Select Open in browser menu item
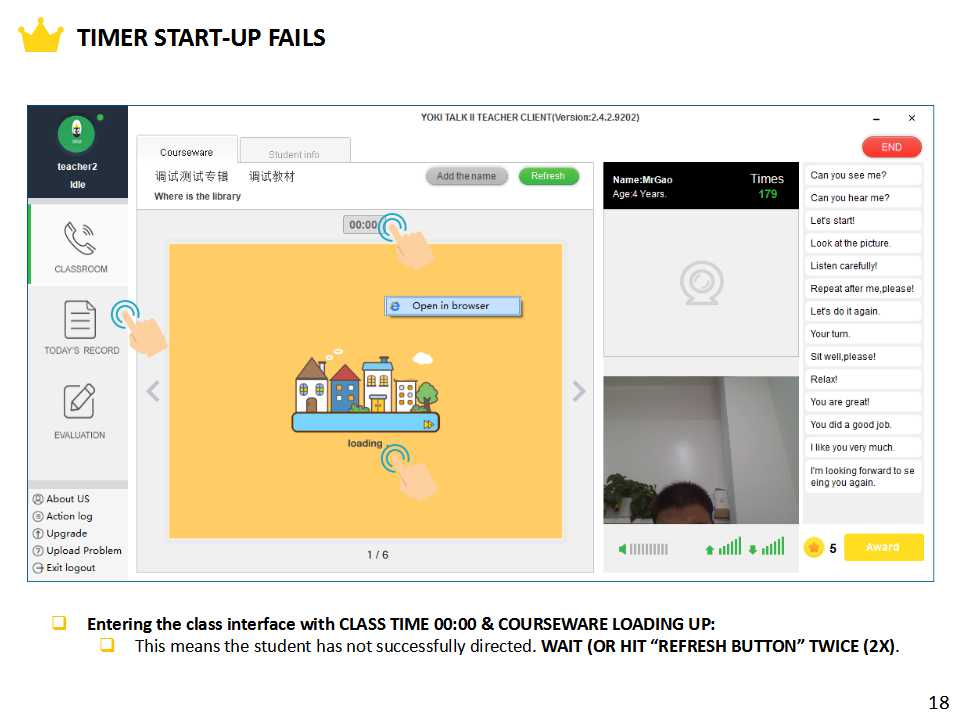 [x=453, y=306]
